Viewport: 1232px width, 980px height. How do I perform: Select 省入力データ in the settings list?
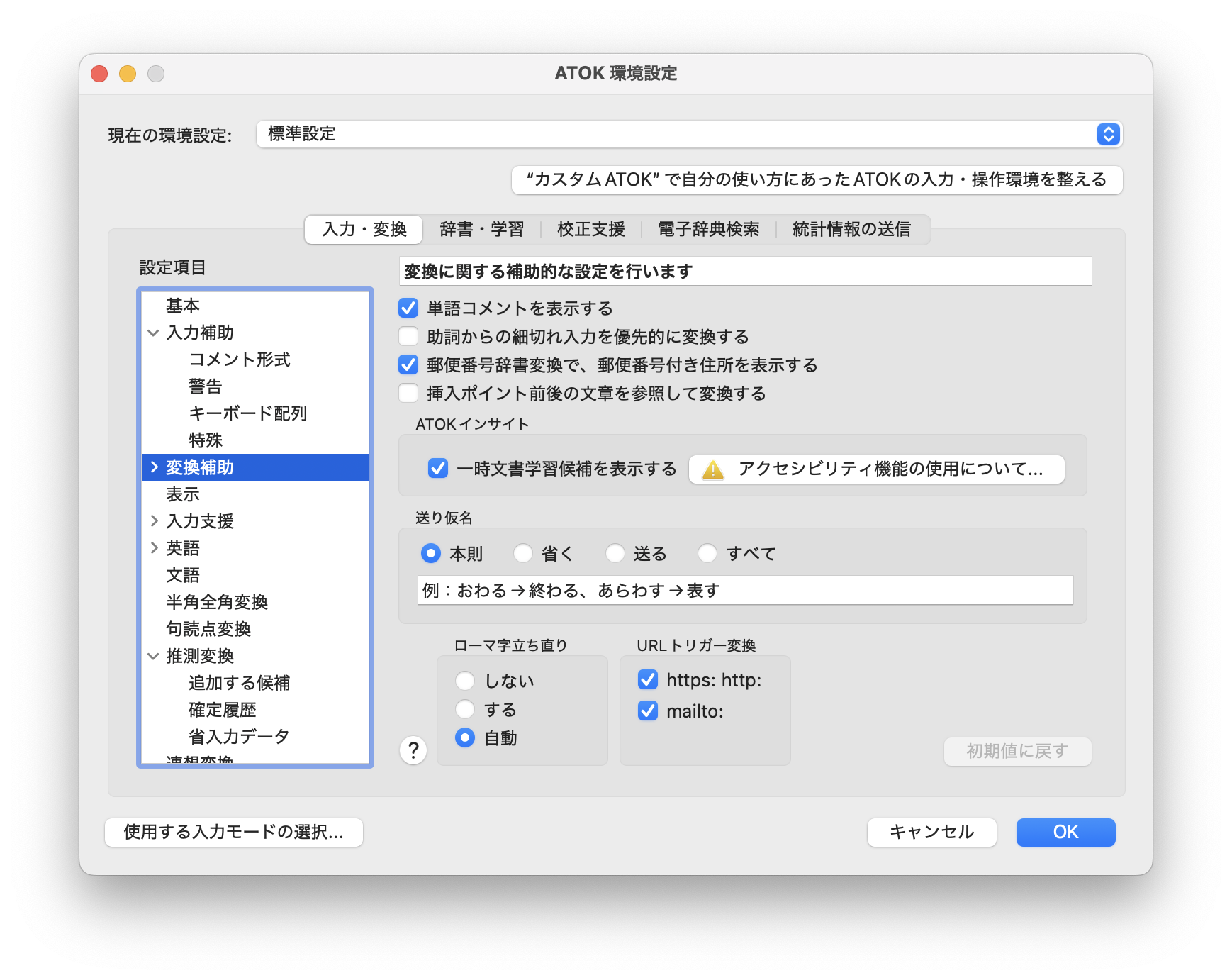tap(255, 737)
